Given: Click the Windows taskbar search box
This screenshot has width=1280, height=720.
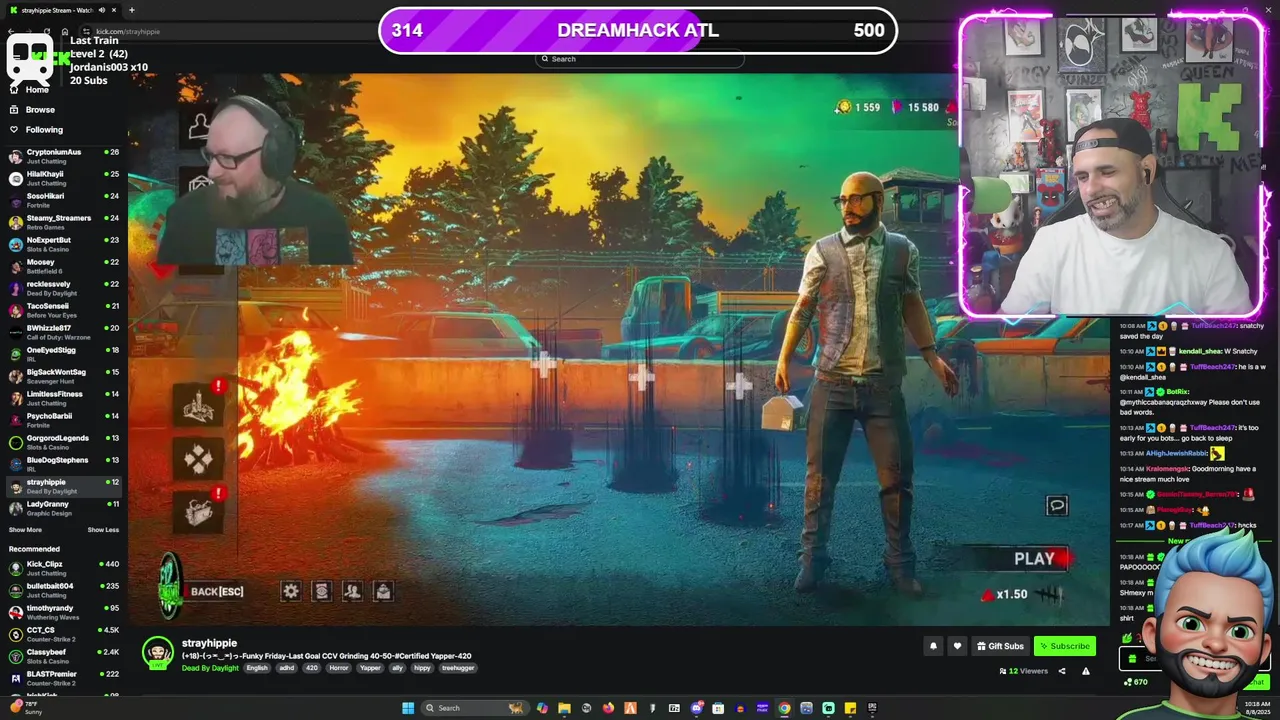Looking at the screenshot, I should click(475, 708).
